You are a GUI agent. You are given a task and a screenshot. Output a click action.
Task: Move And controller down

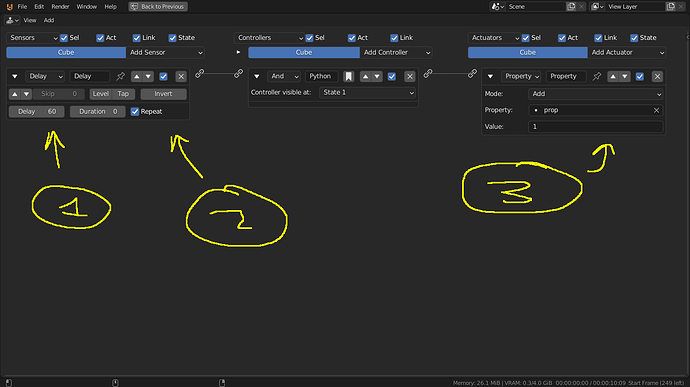pos(377,77)
